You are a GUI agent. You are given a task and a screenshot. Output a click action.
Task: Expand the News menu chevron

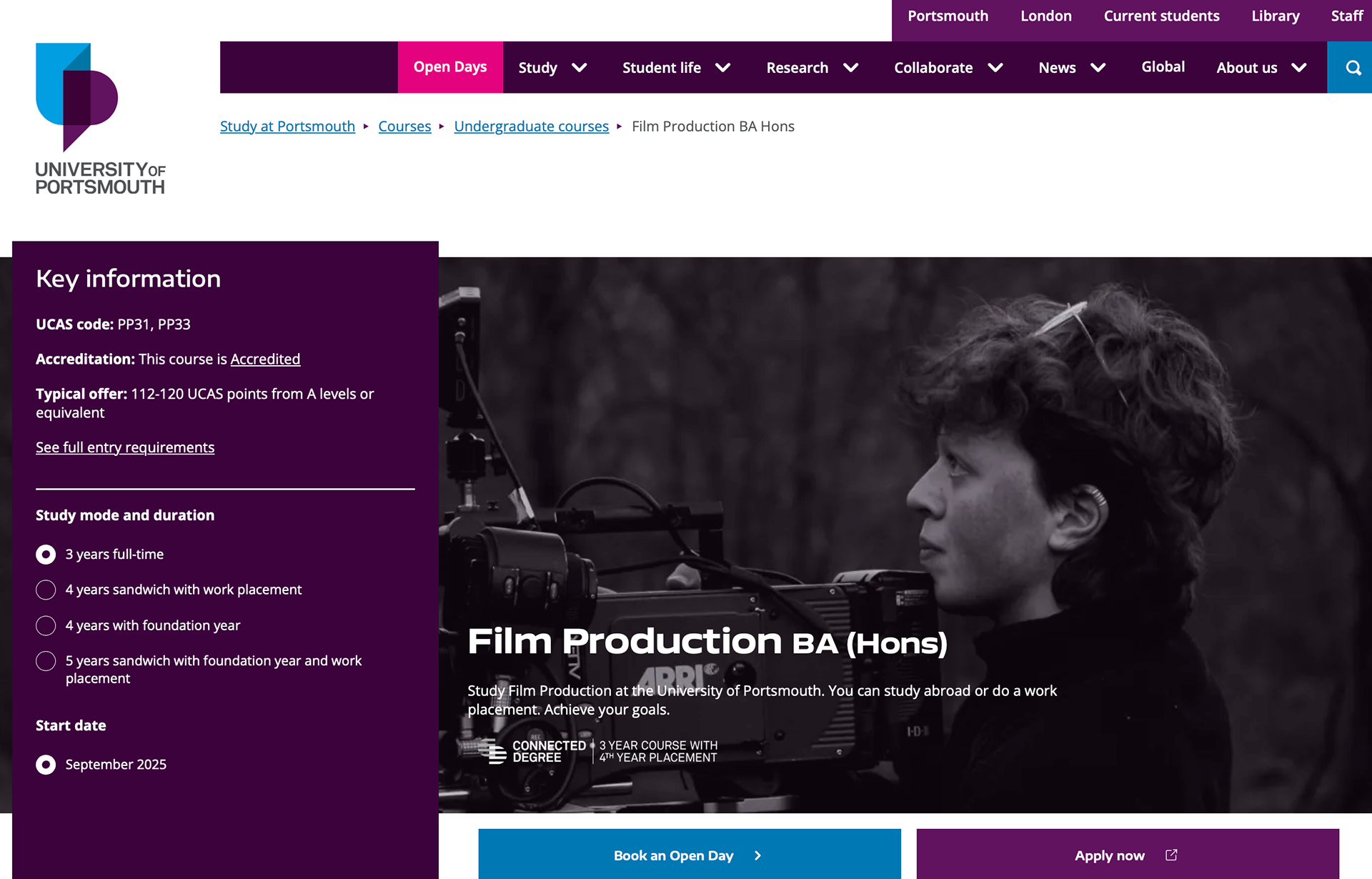pyautogui.click(x=1098, y=68)
